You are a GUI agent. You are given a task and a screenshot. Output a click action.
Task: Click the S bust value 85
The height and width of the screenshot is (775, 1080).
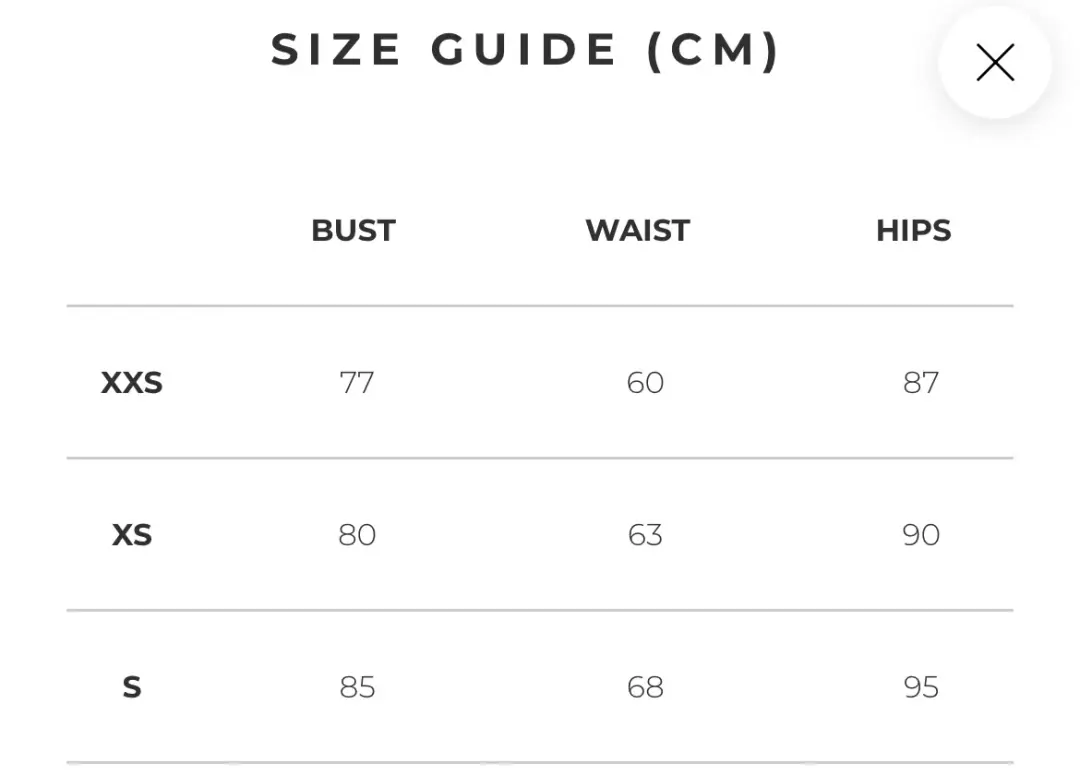click(356, 687)
